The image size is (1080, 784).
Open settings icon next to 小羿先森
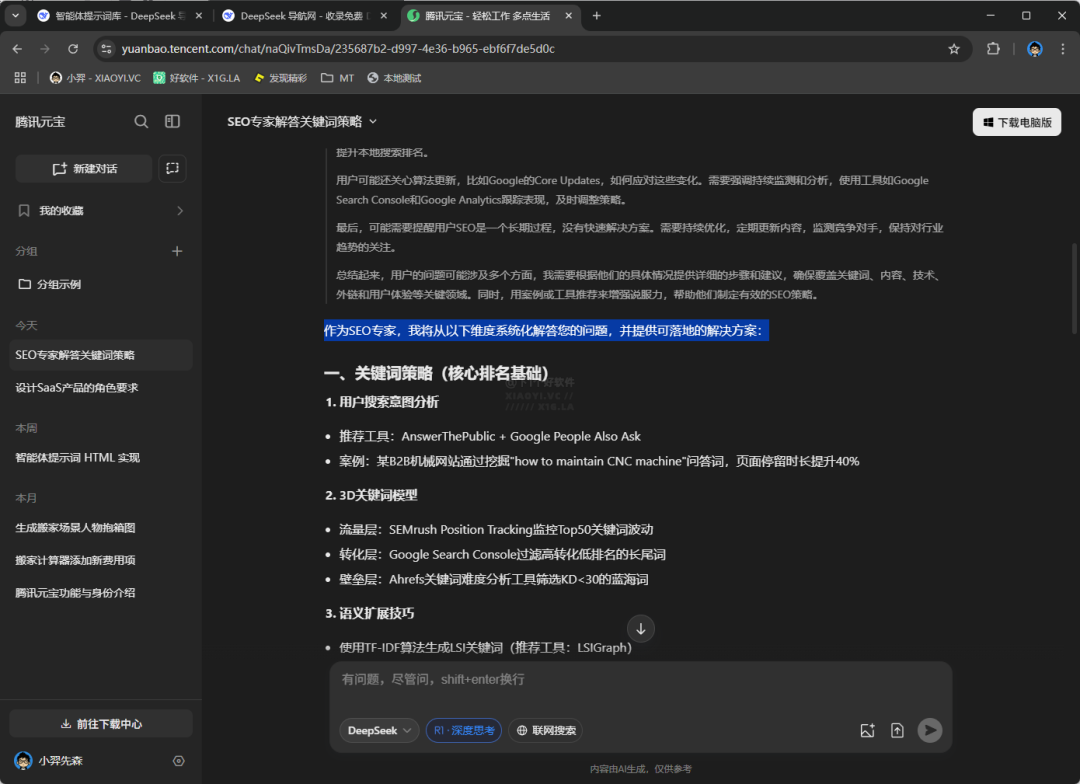click(x=178, y=761)
